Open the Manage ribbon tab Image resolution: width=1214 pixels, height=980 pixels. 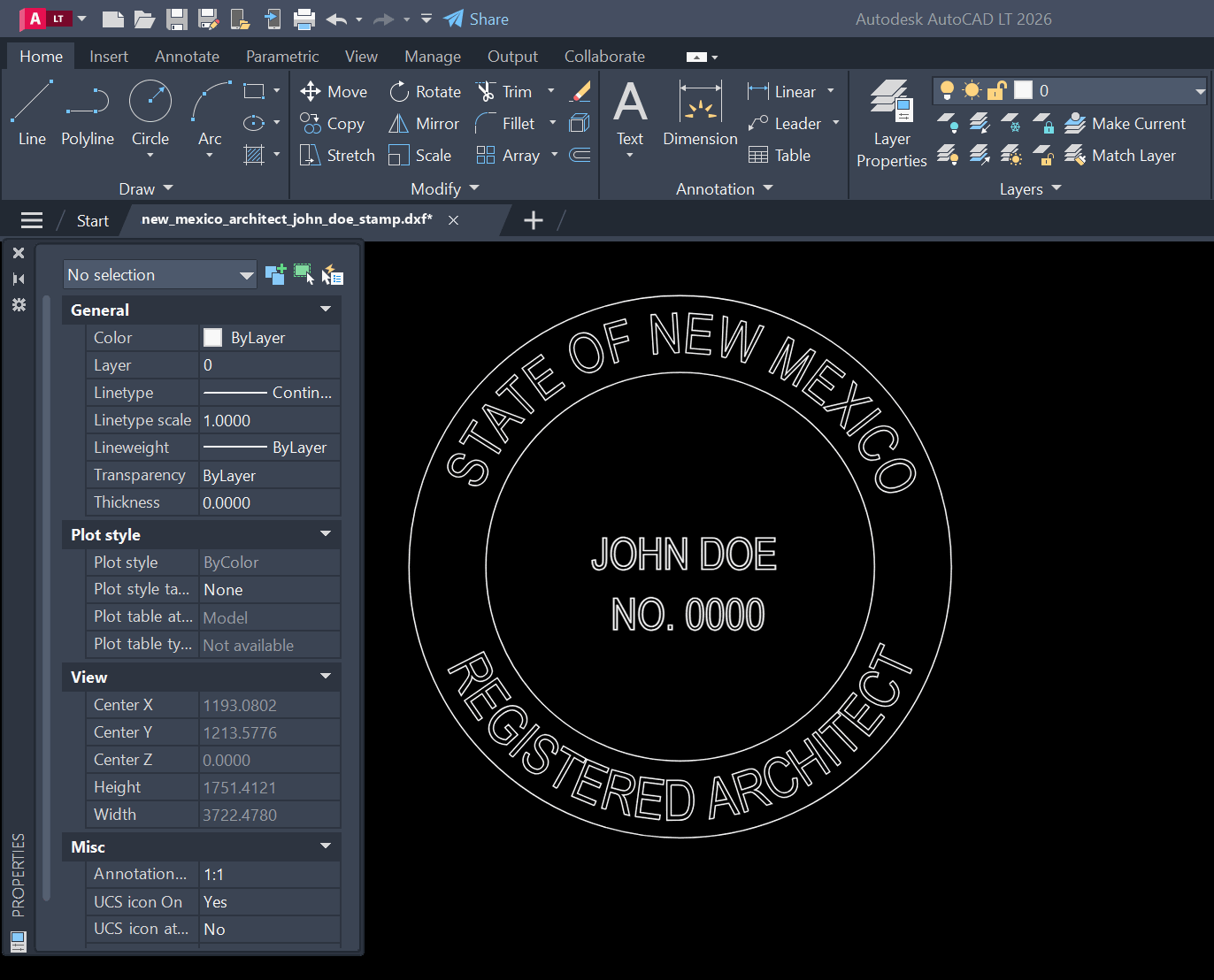pyautogui.click(x=433, y=57)
